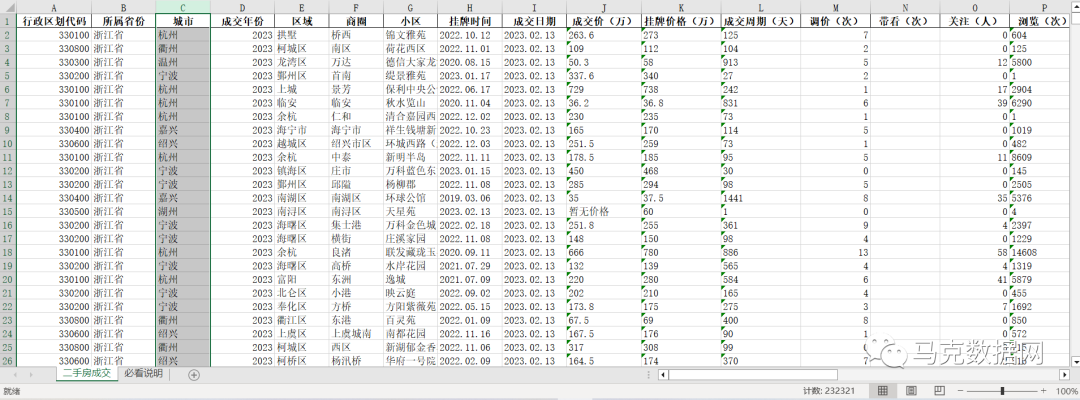Select column K header

681,6
